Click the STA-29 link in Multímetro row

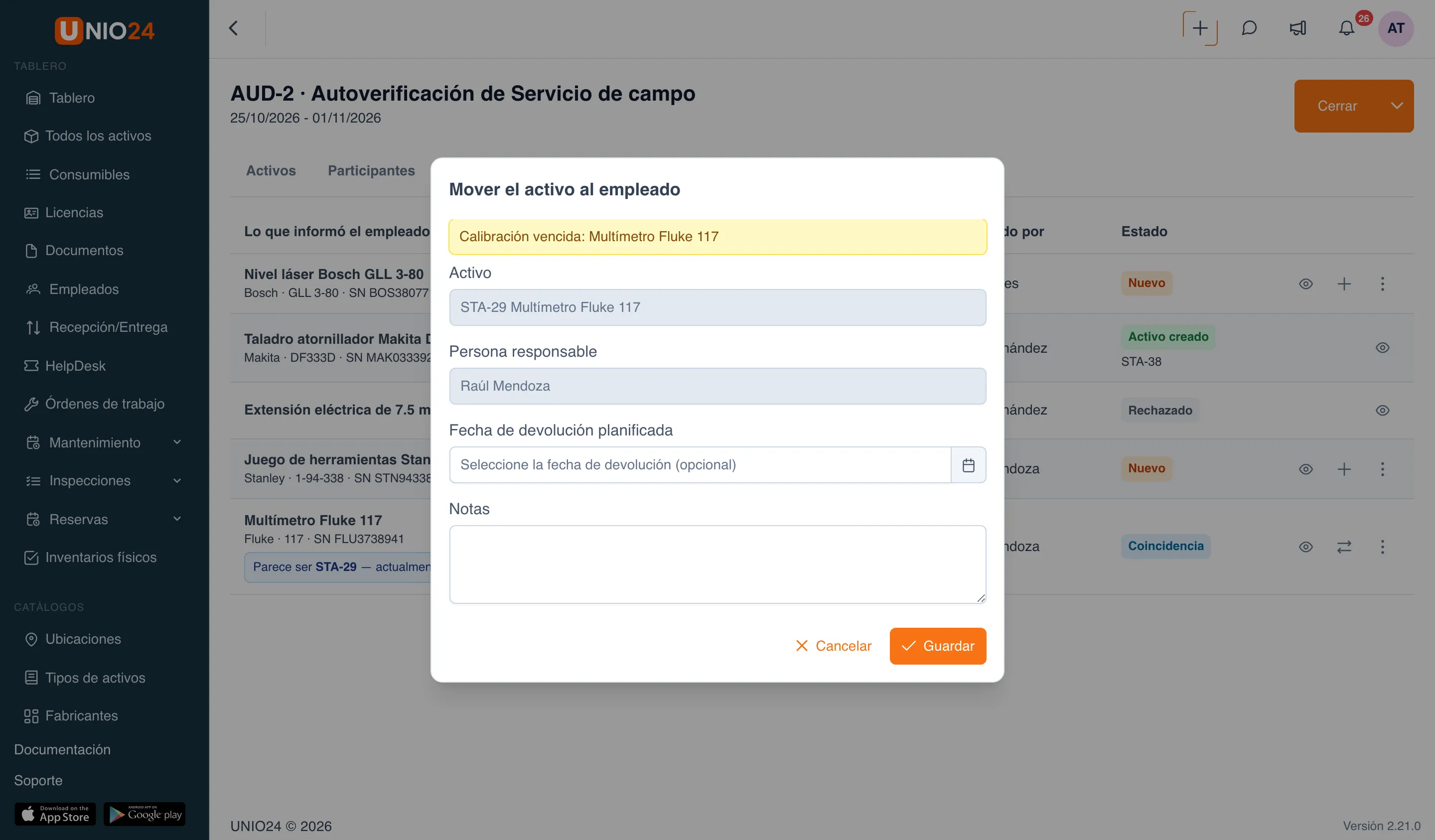point(335,566)
